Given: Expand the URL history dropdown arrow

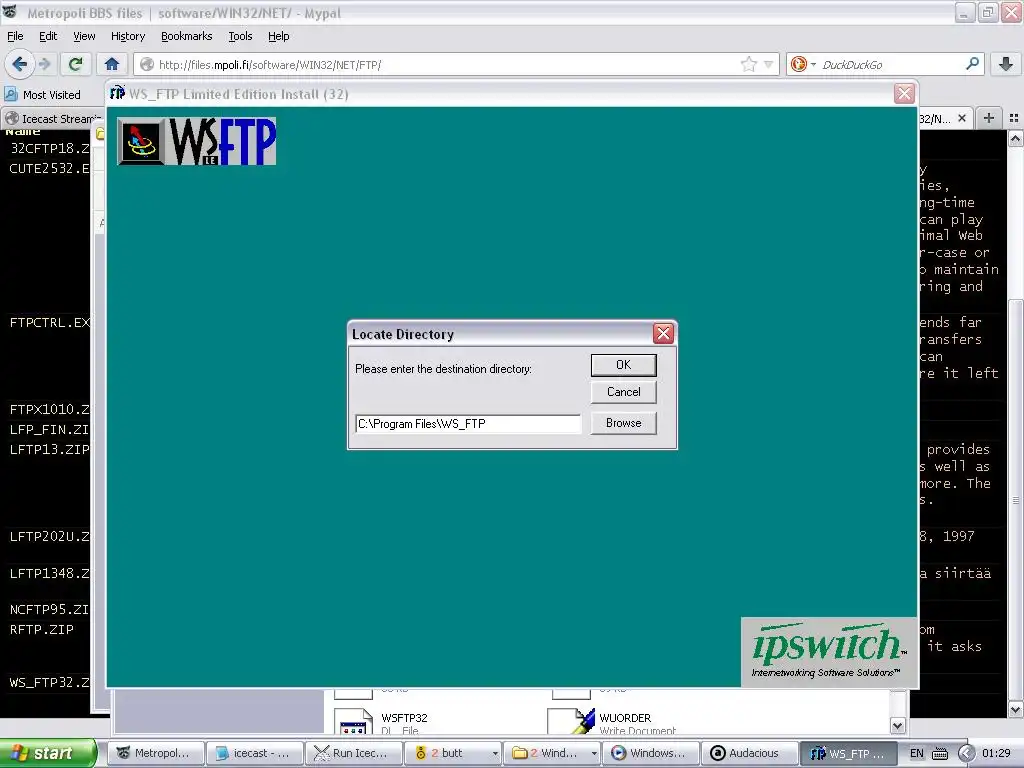Looking at the screenshot, I should pos(768,64).
